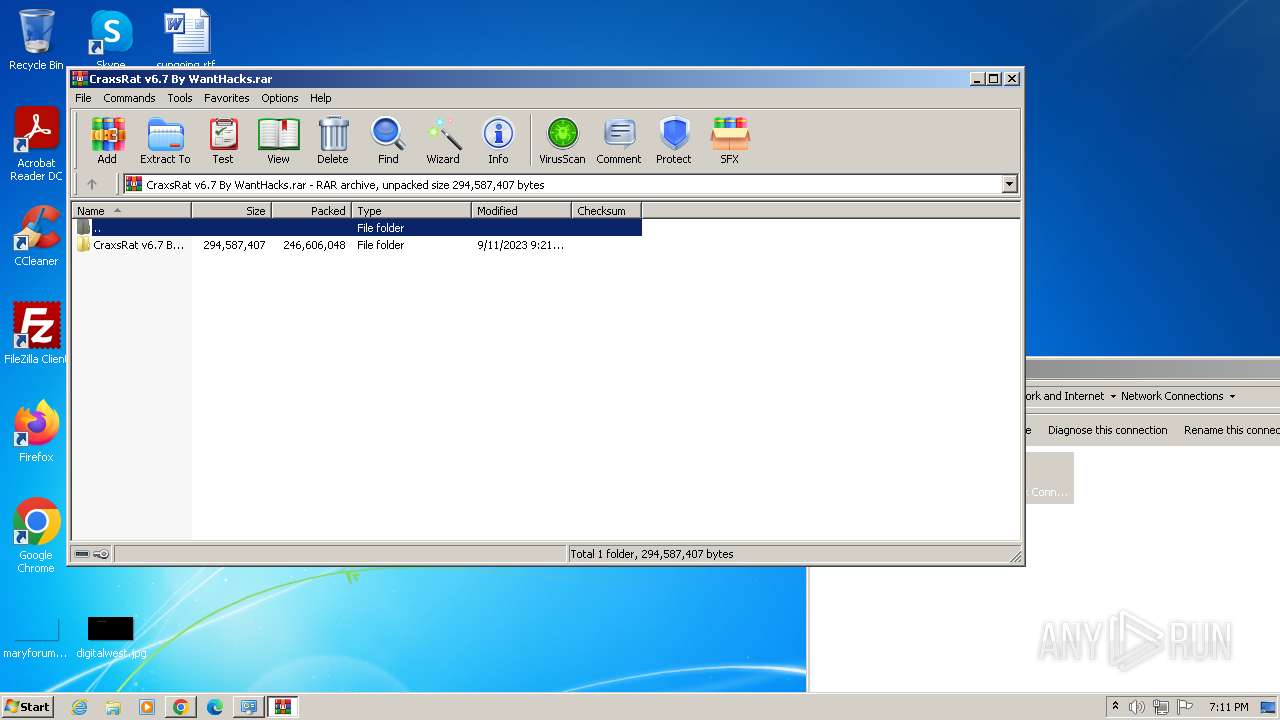
Task: Expand the archive path dropdown
Action: pyautogui.click(x=1009, y=184)
